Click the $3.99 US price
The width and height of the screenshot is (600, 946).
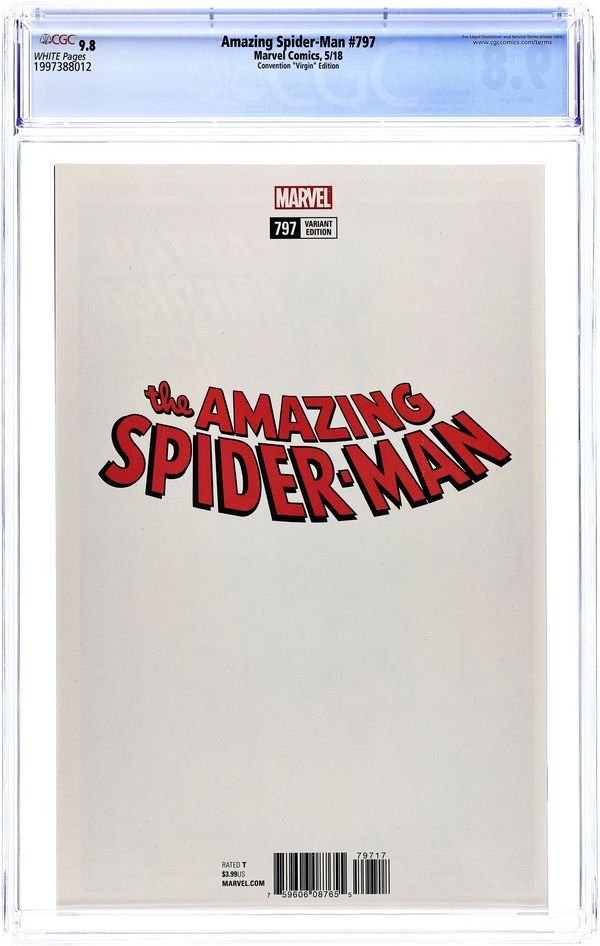(233, 874)
